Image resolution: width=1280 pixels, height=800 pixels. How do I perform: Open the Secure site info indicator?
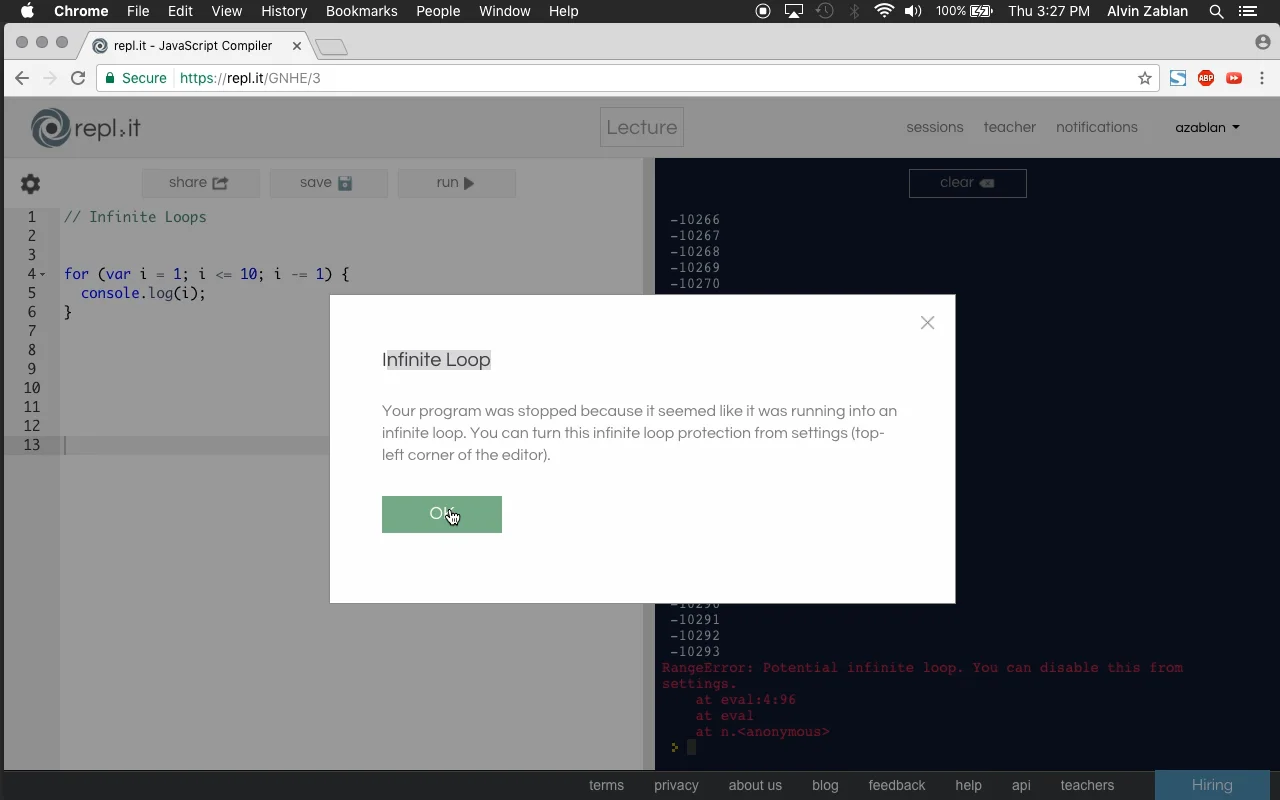point(136,78)
